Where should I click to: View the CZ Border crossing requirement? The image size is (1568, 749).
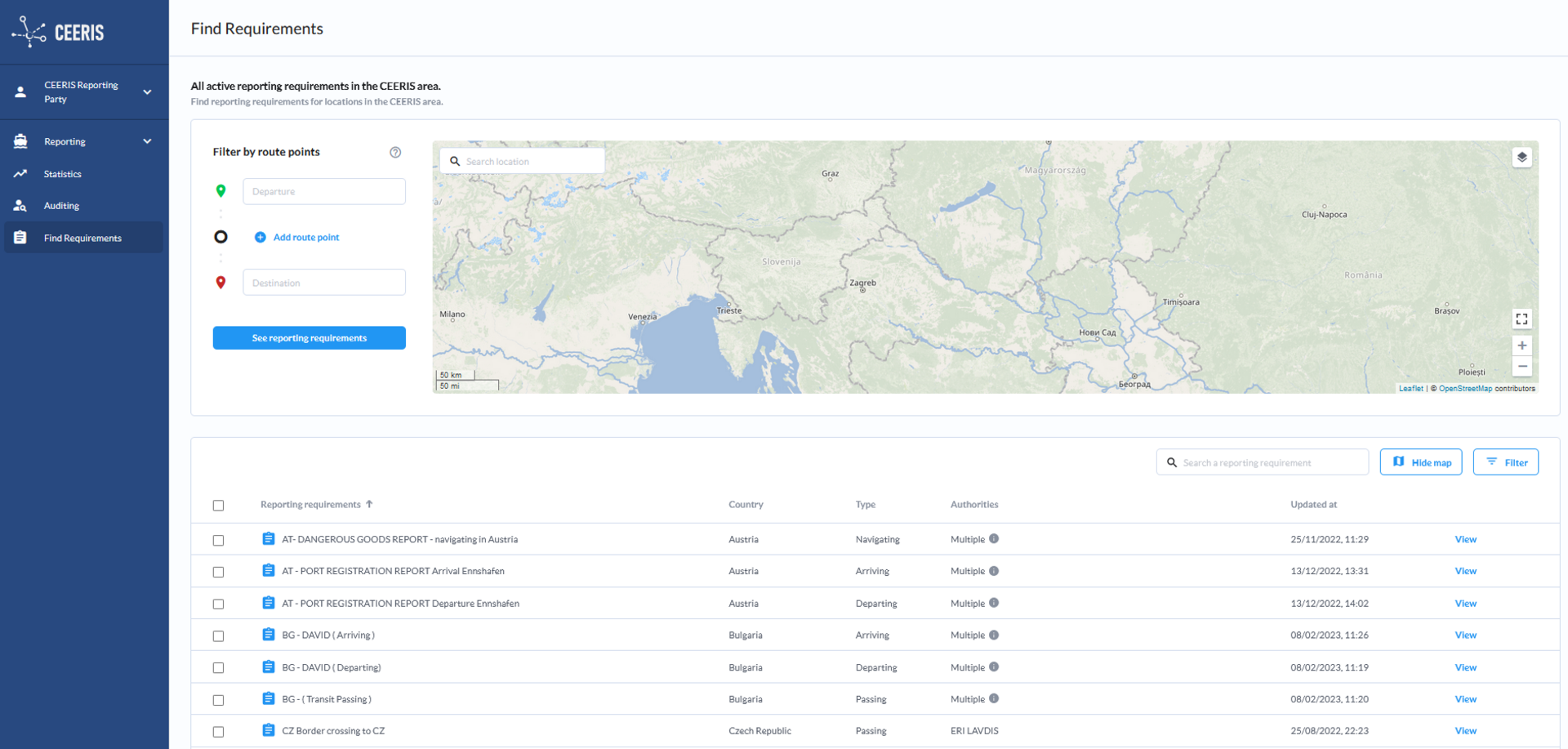click(x=1465, y=731)
